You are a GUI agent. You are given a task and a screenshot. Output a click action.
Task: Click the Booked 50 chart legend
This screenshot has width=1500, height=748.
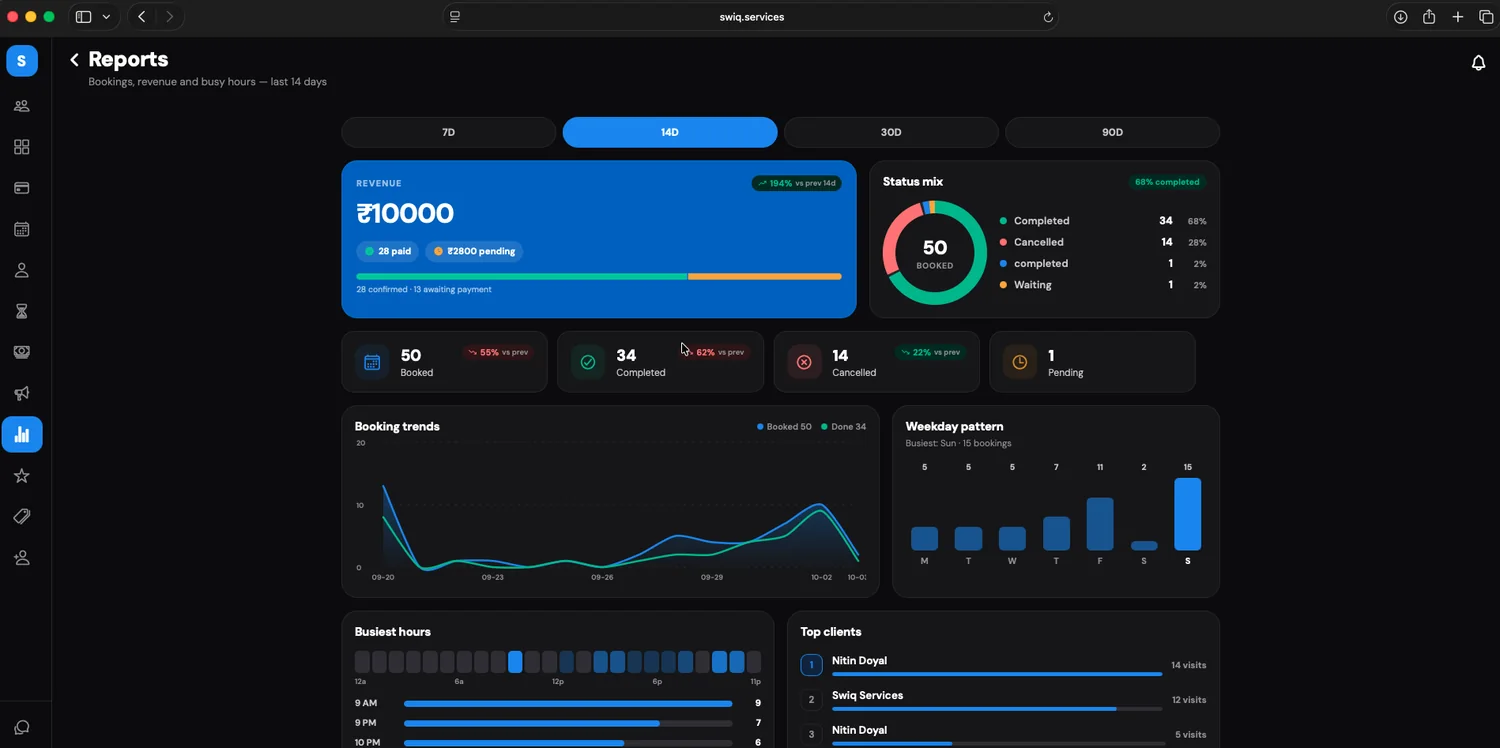[785, 427]
